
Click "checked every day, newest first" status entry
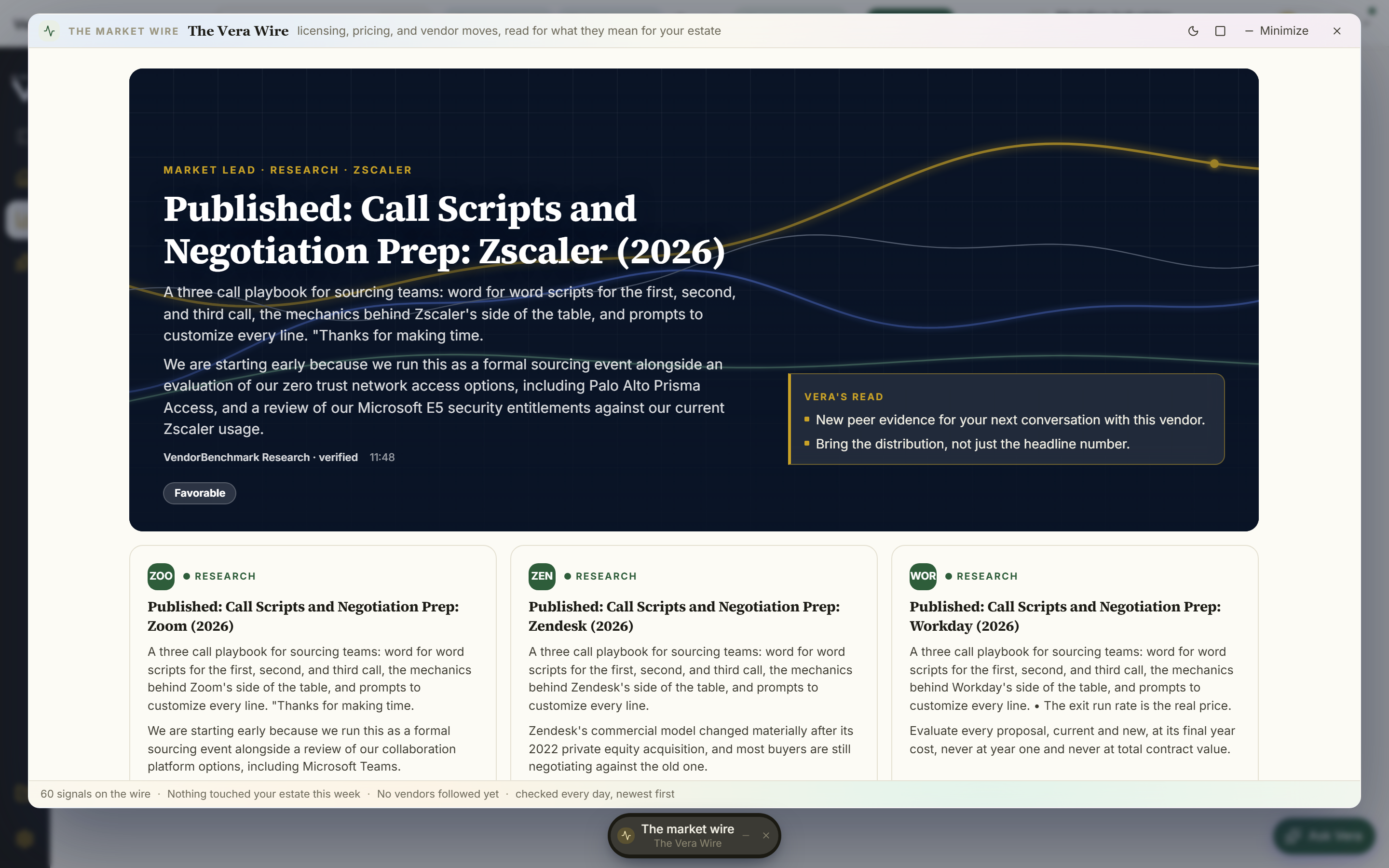pyautogui.click(x=595, y=794)
